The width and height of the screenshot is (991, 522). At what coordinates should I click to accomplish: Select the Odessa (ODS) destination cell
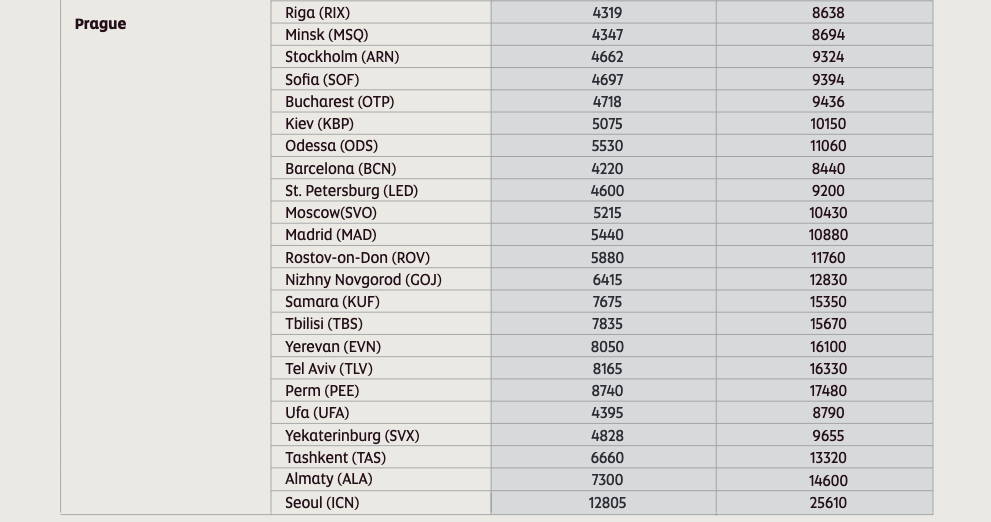coord(381,146)
